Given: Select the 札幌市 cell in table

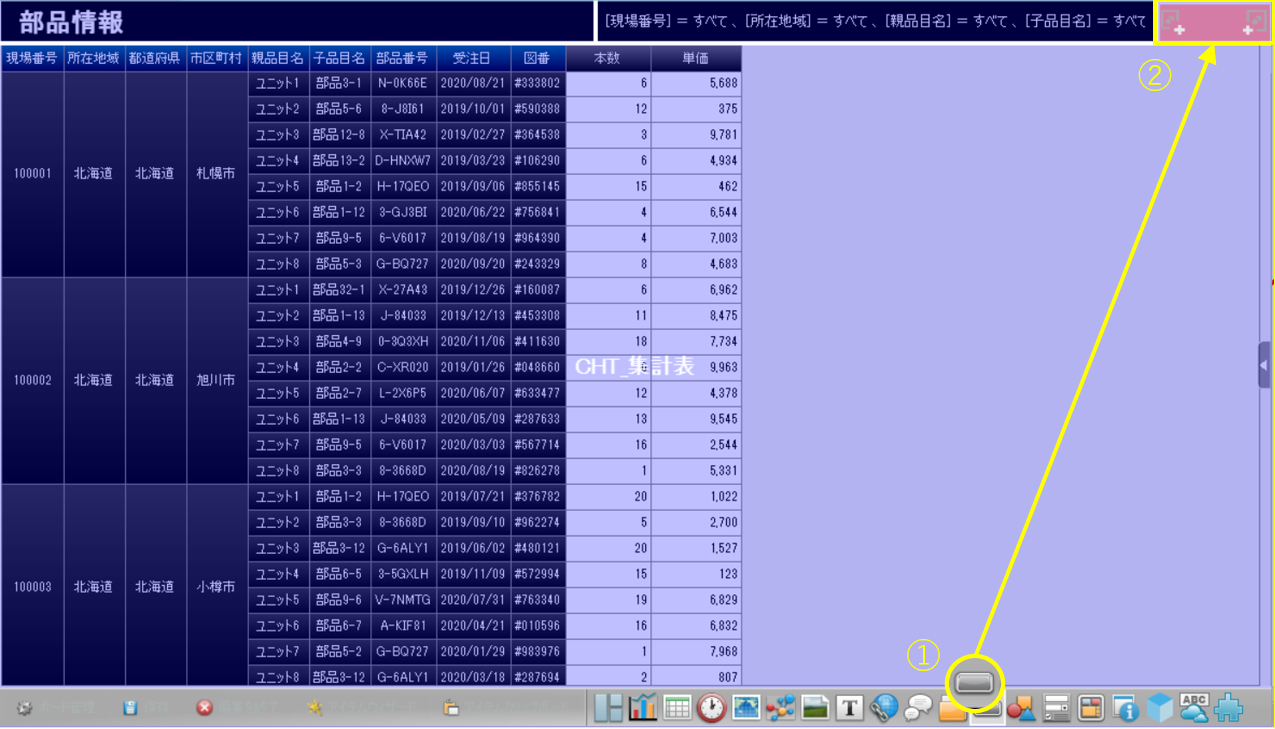Looking at the screenshot, I should [216, 173].
